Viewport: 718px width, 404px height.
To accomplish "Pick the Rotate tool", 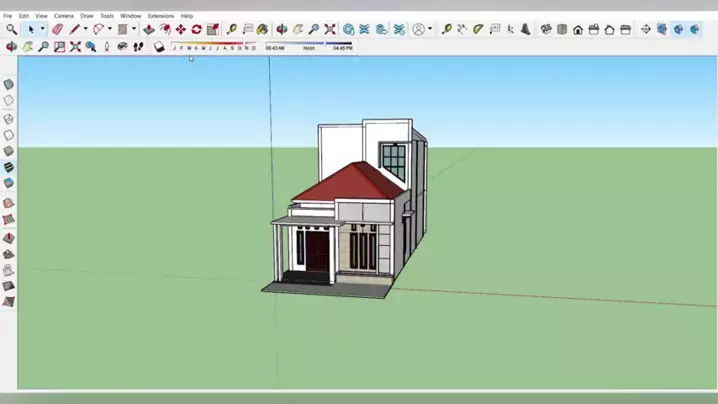I will coord(196,30).
